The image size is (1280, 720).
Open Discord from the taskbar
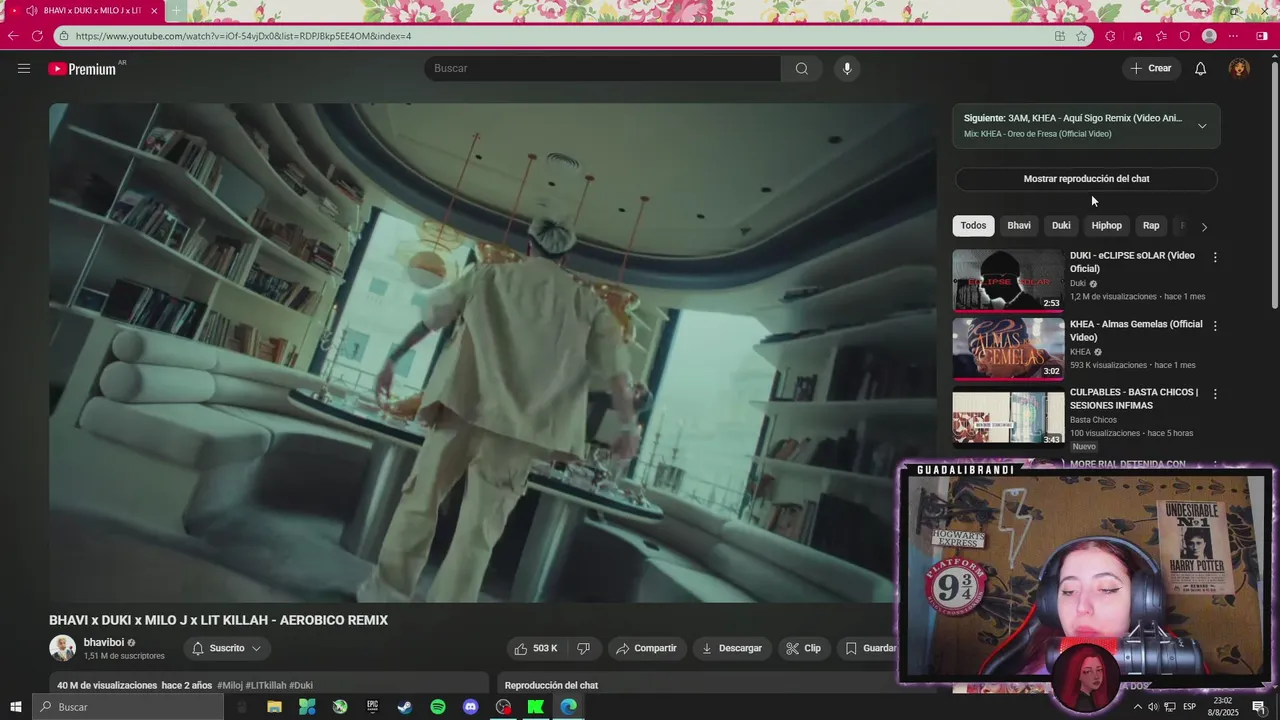coord(470,707)
